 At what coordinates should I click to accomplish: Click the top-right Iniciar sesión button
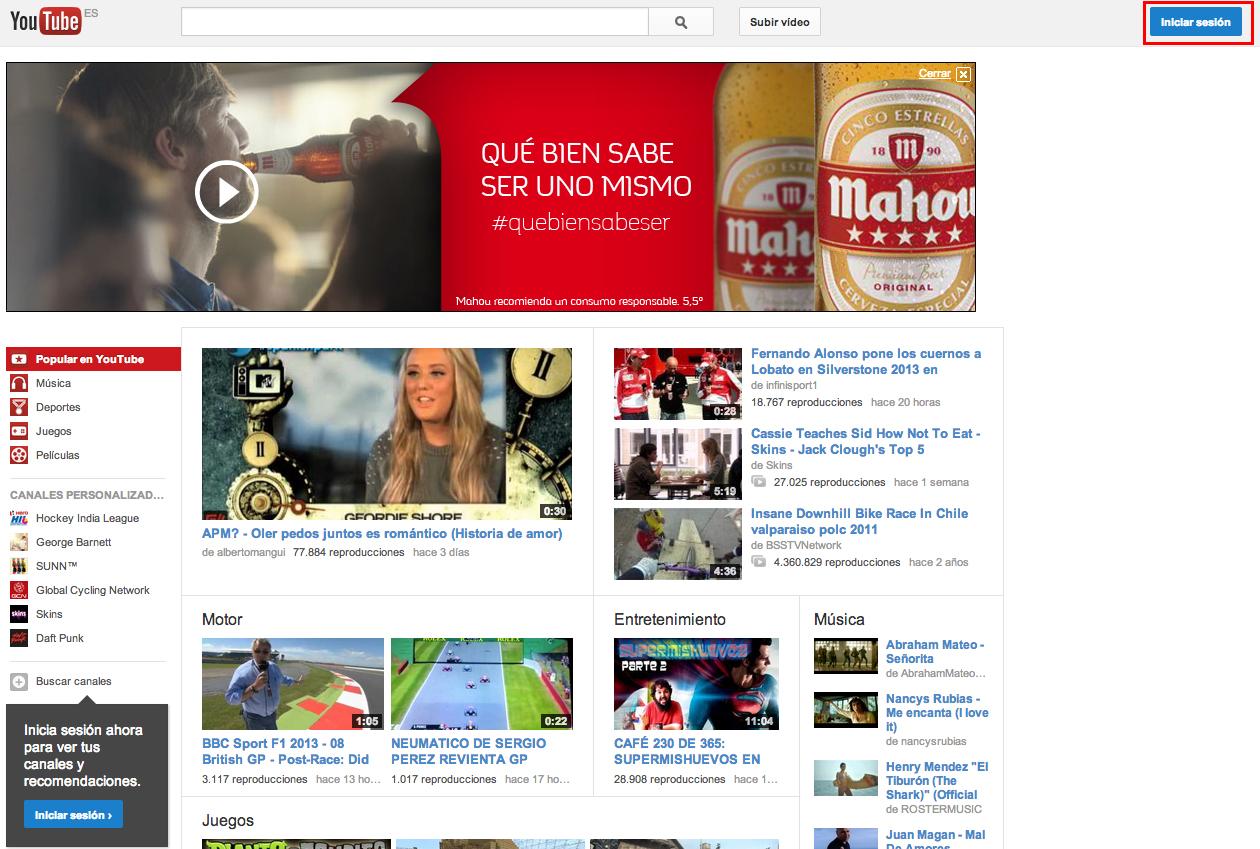[x=1196, y=22]
